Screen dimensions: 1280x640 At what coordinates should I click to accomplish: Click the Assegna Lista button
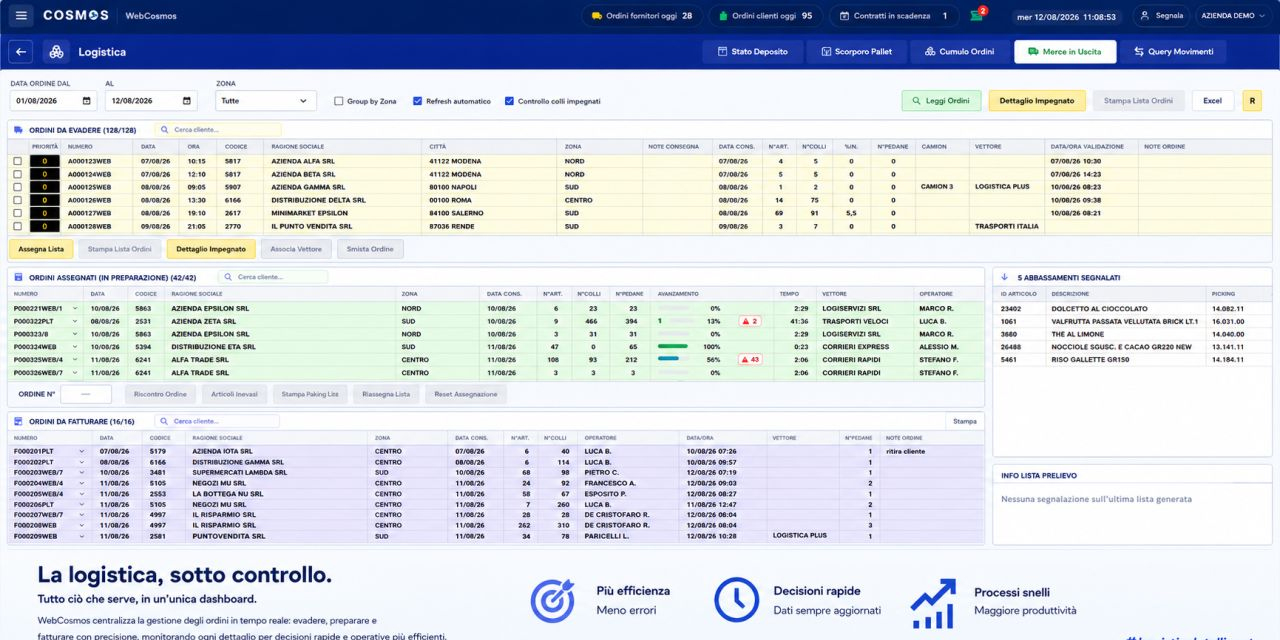[41, 249]
